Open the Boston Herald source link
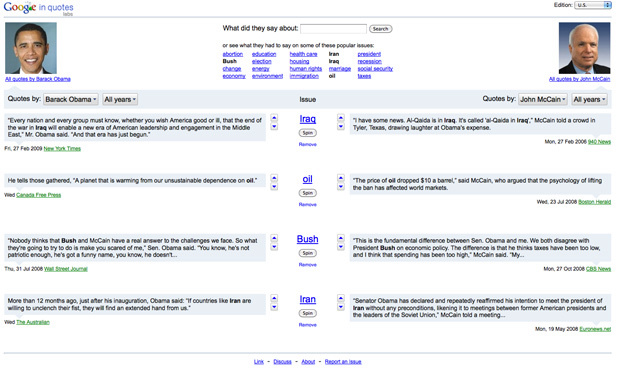This screenshot has height=372, width=622. (x=594, y=202)
